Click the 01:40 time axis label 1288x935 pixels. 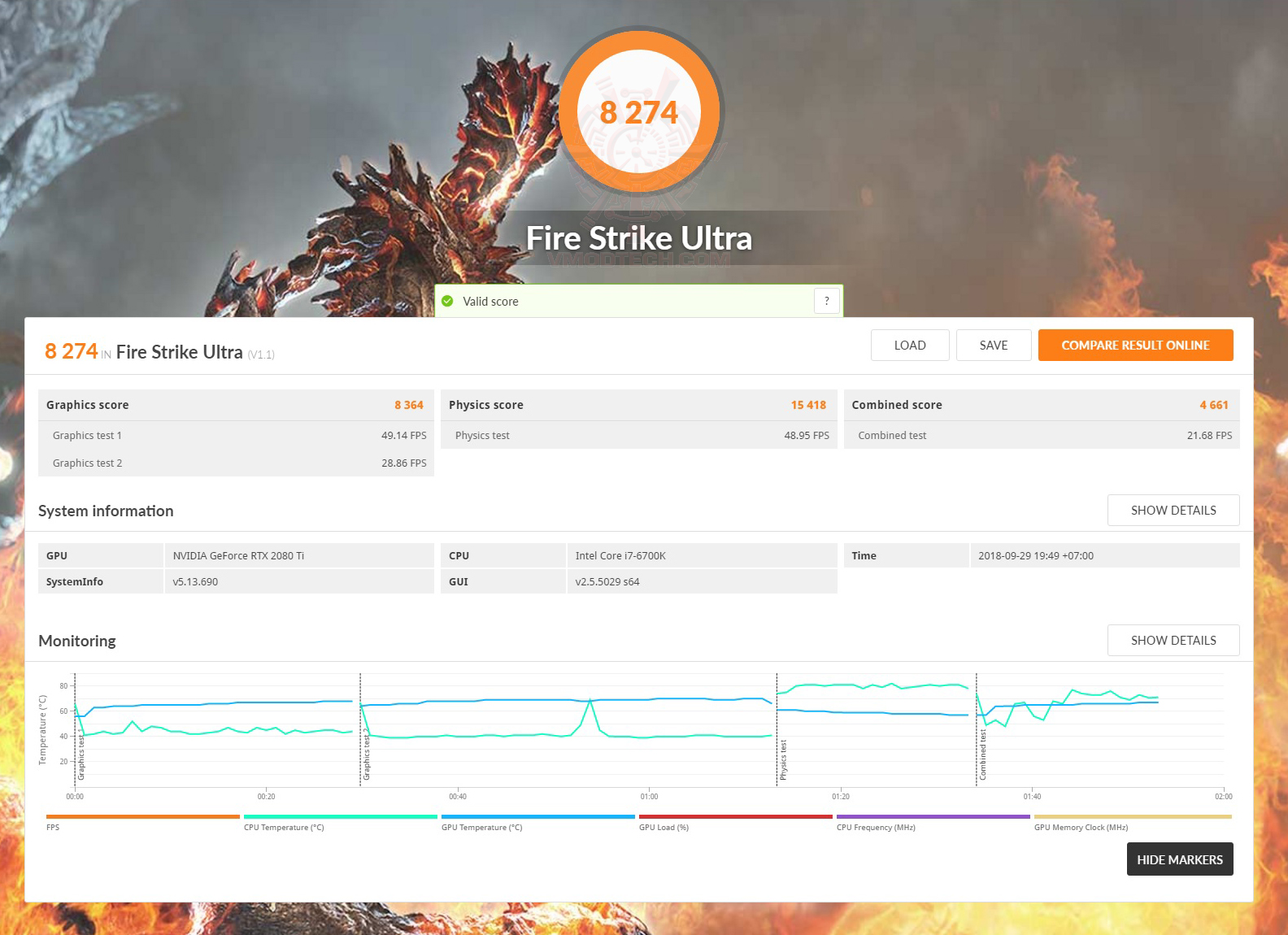(x=1032, y=796)
